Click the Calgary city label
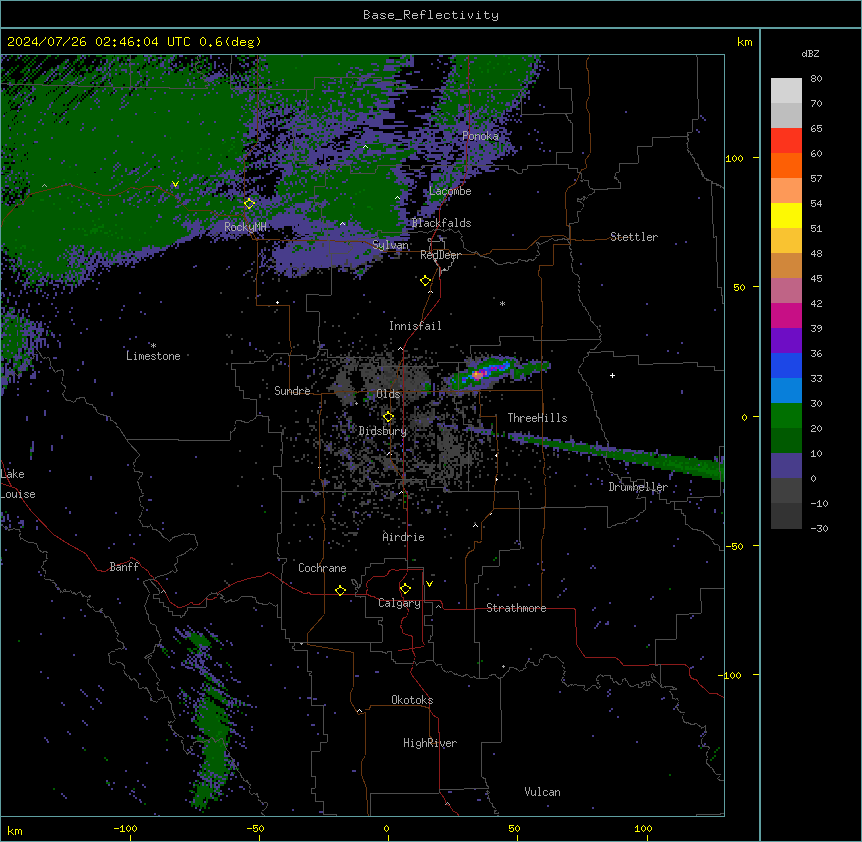Screen dimensions: 862x842 click(x=399, y=603)
